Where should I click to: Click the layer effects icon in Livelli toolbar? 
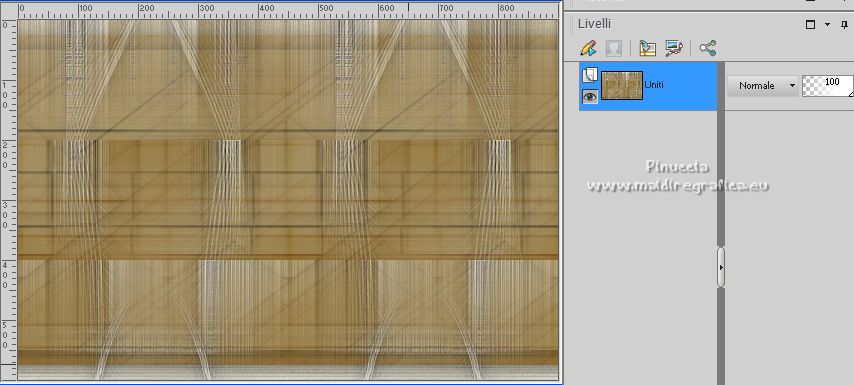647,48
